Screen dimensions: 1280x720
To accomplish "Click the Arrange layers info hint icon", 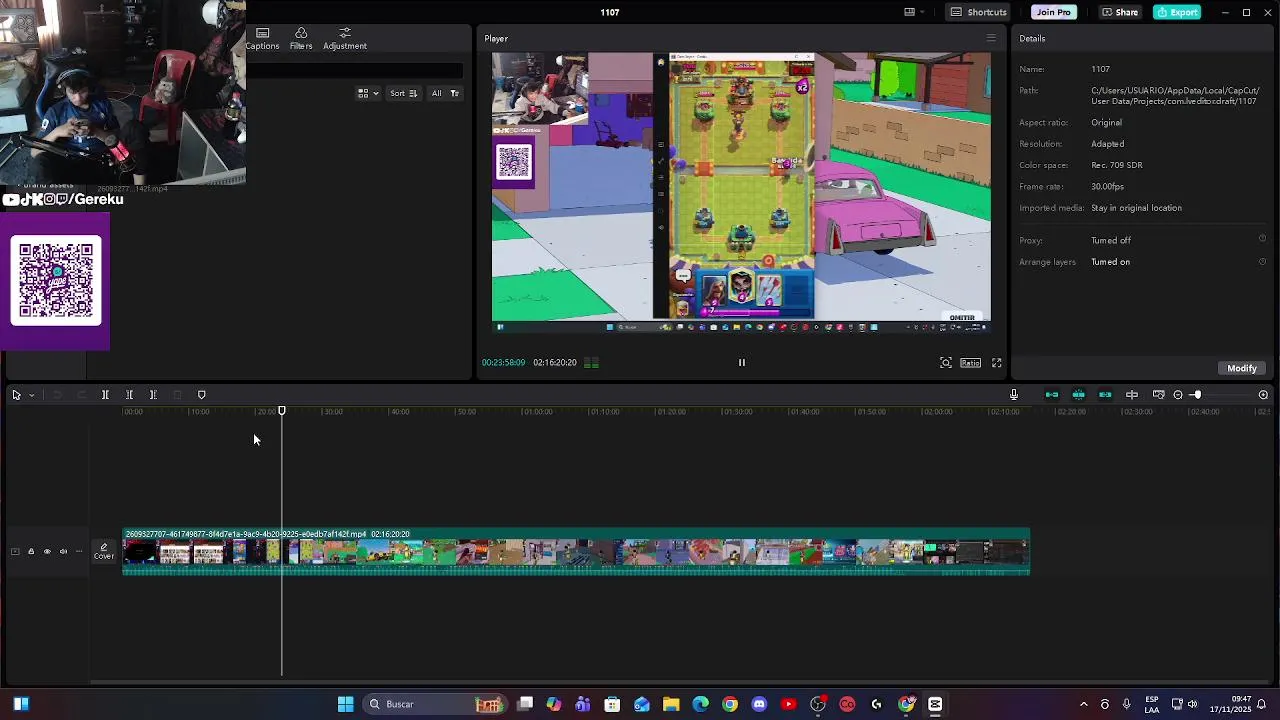I will [x=1262, y=261].
